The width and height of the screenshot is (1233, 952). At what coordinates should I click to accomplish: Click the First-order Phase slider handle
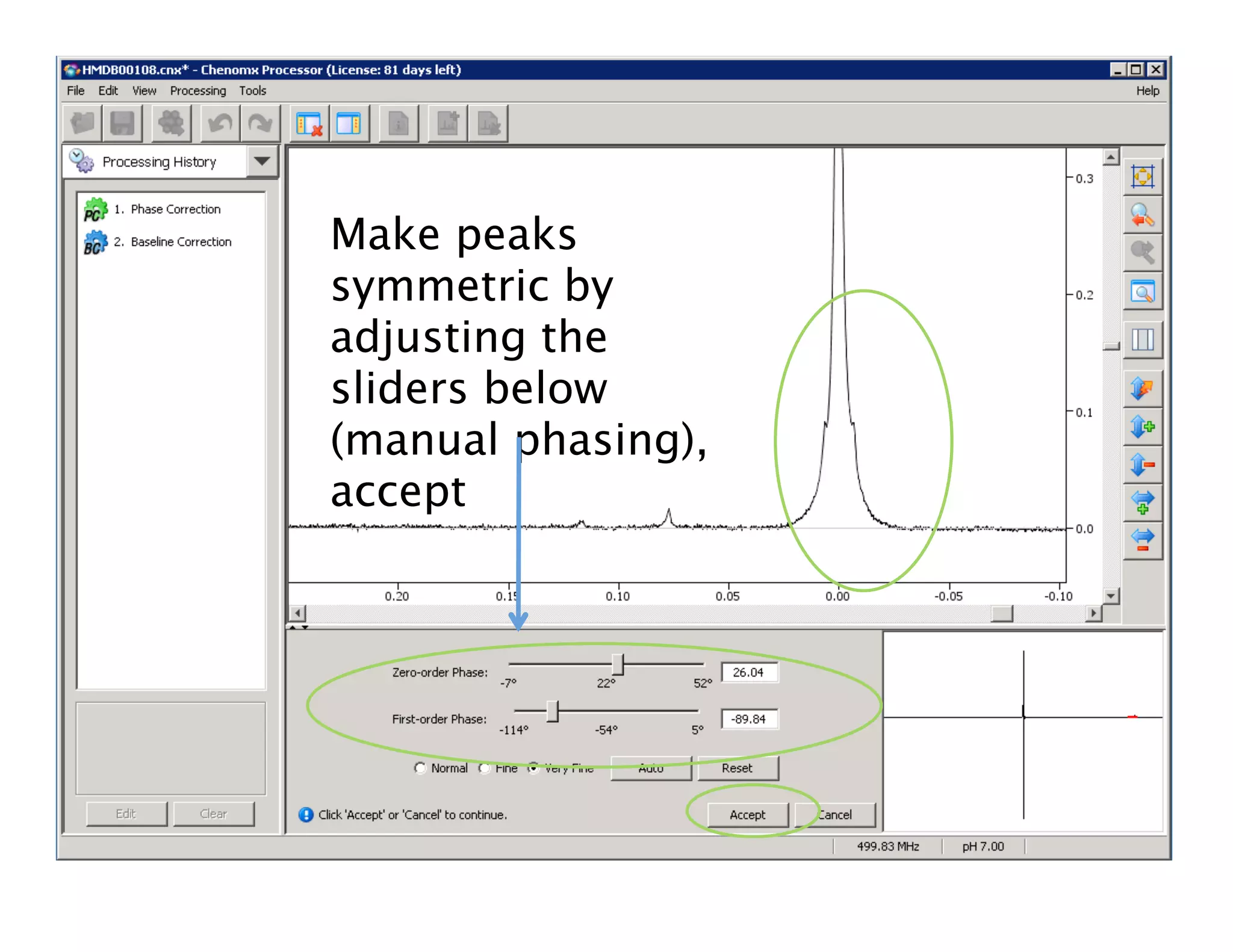coord(553,711)
